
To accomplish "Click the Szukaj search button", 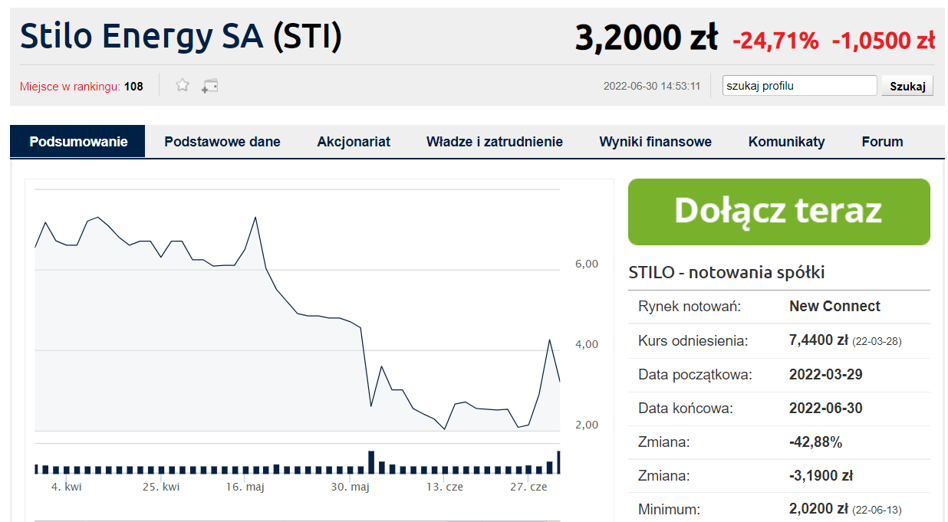I will (907, 86).
